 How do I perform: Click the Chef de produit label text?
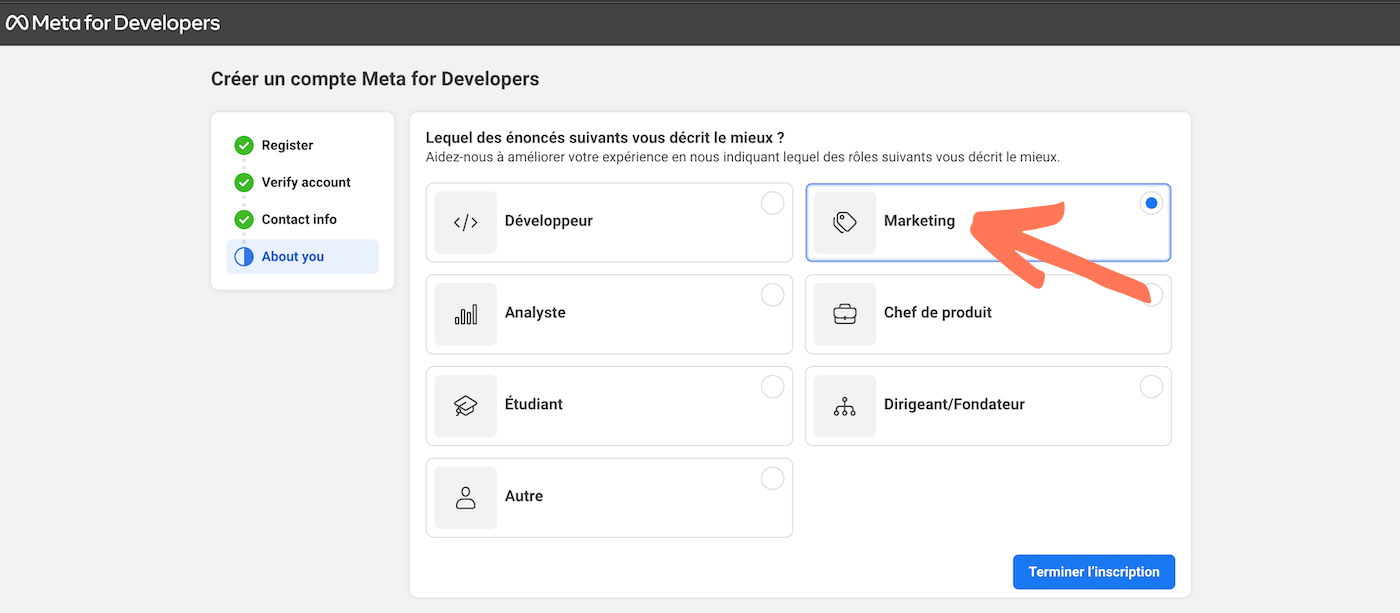point(938,313)
